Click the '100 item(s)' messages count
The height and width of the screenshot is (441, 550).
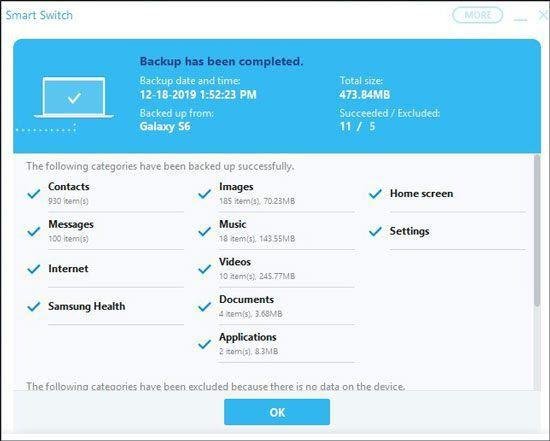click(x=68, y=239)
